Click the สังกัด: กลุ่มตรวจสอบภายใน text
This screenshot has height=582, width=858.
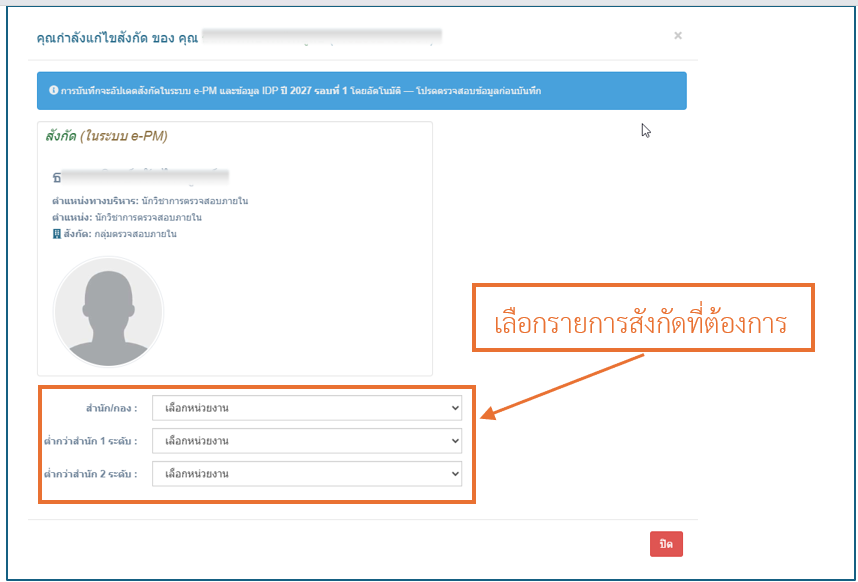[120, 234]
